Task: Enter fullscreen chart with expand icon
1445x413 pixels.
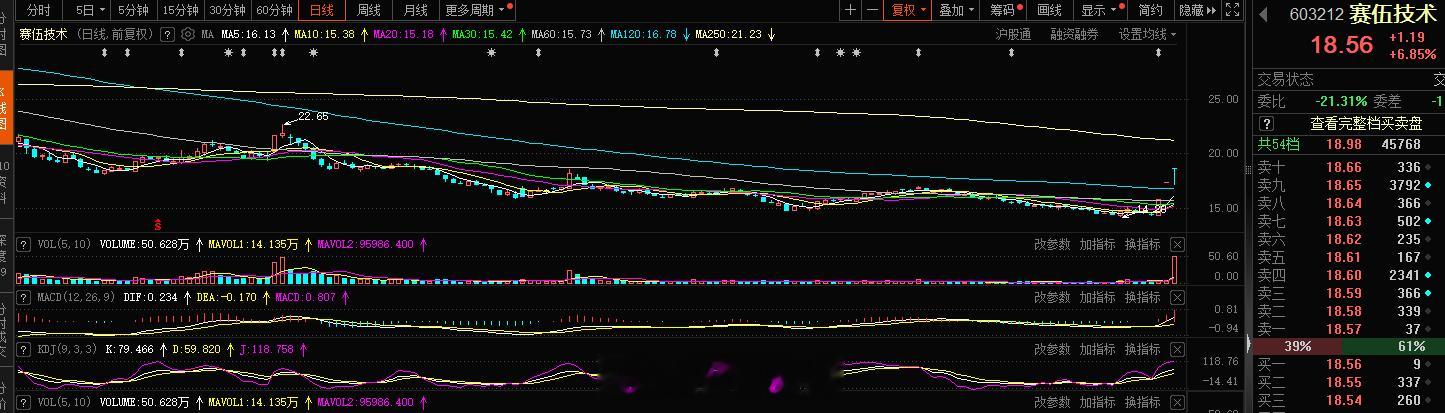Action: 1233,10
